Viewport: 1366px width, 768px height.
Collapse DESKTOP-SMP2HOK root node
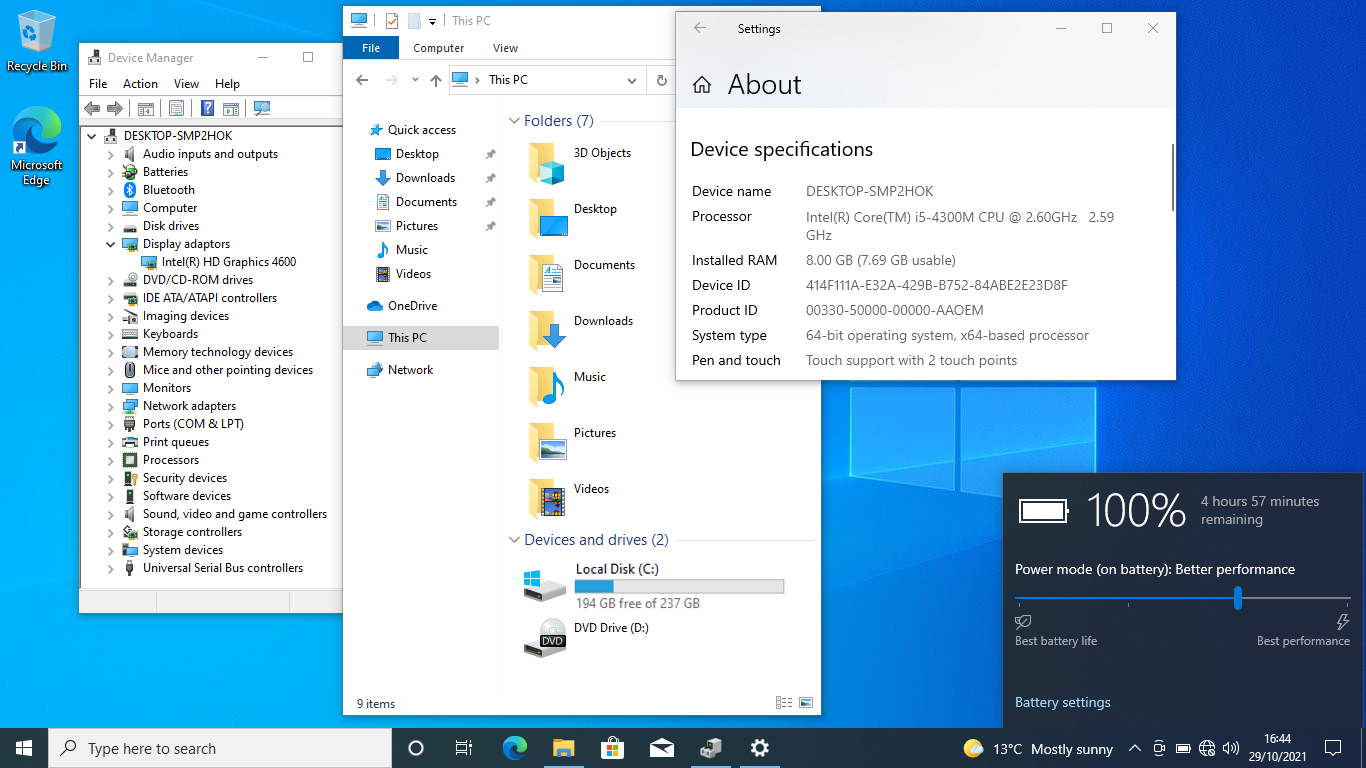pos(92,136)
